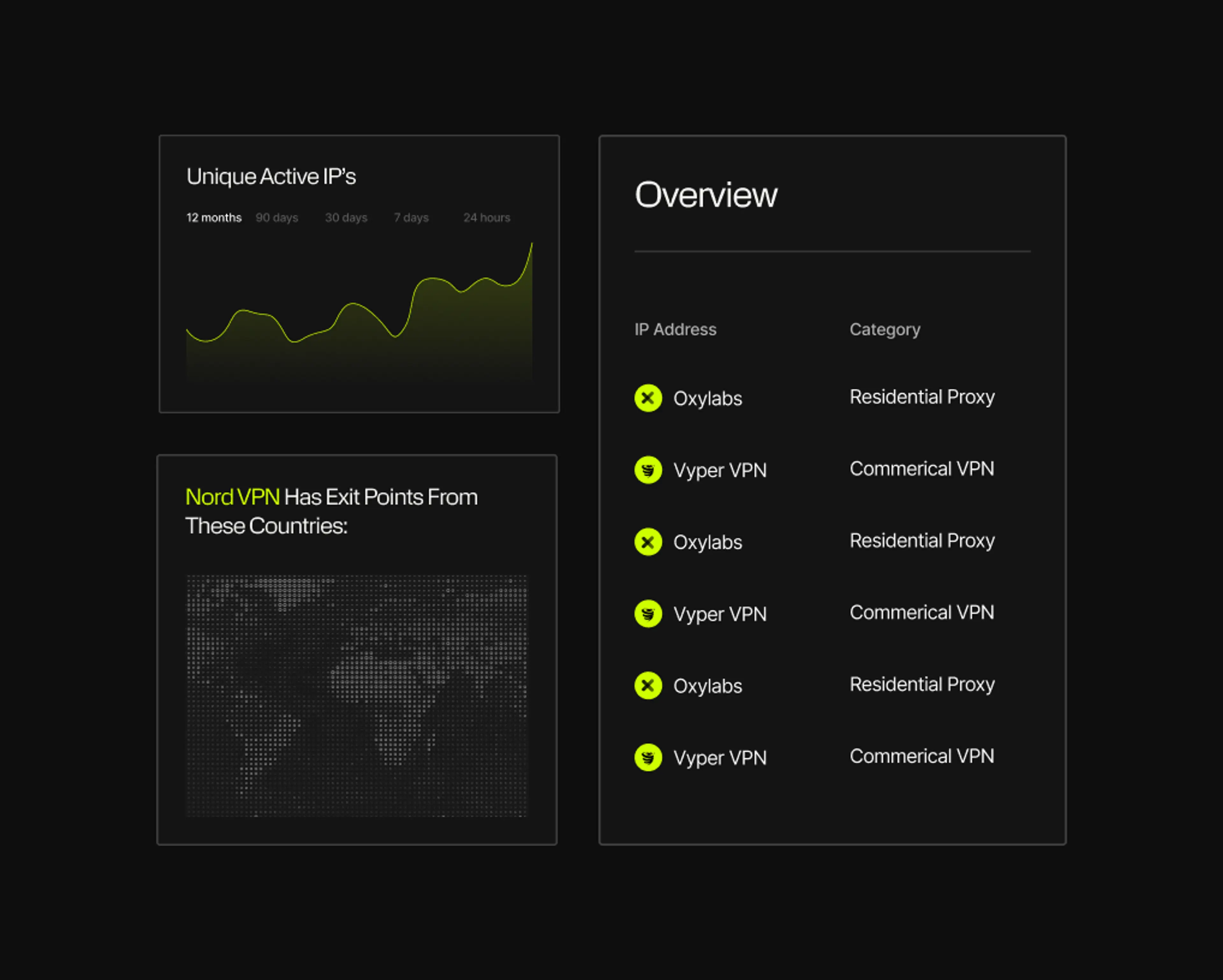Click the Nord VPN highlighted link
Screen dimensions: 1223x980
click(232, 497)
